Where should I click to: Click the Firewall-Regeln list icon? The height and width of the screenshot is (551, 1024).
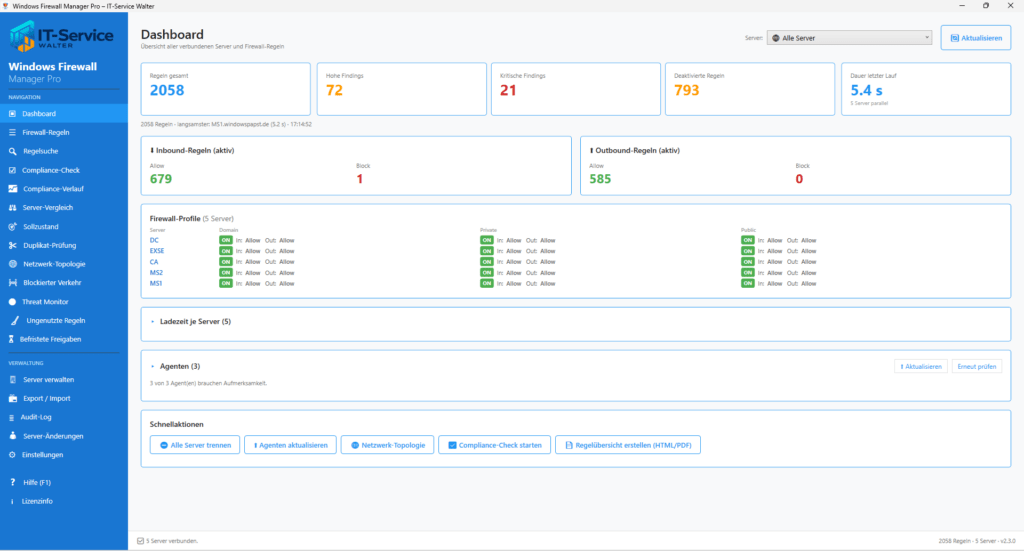click(x=12, y=133)
